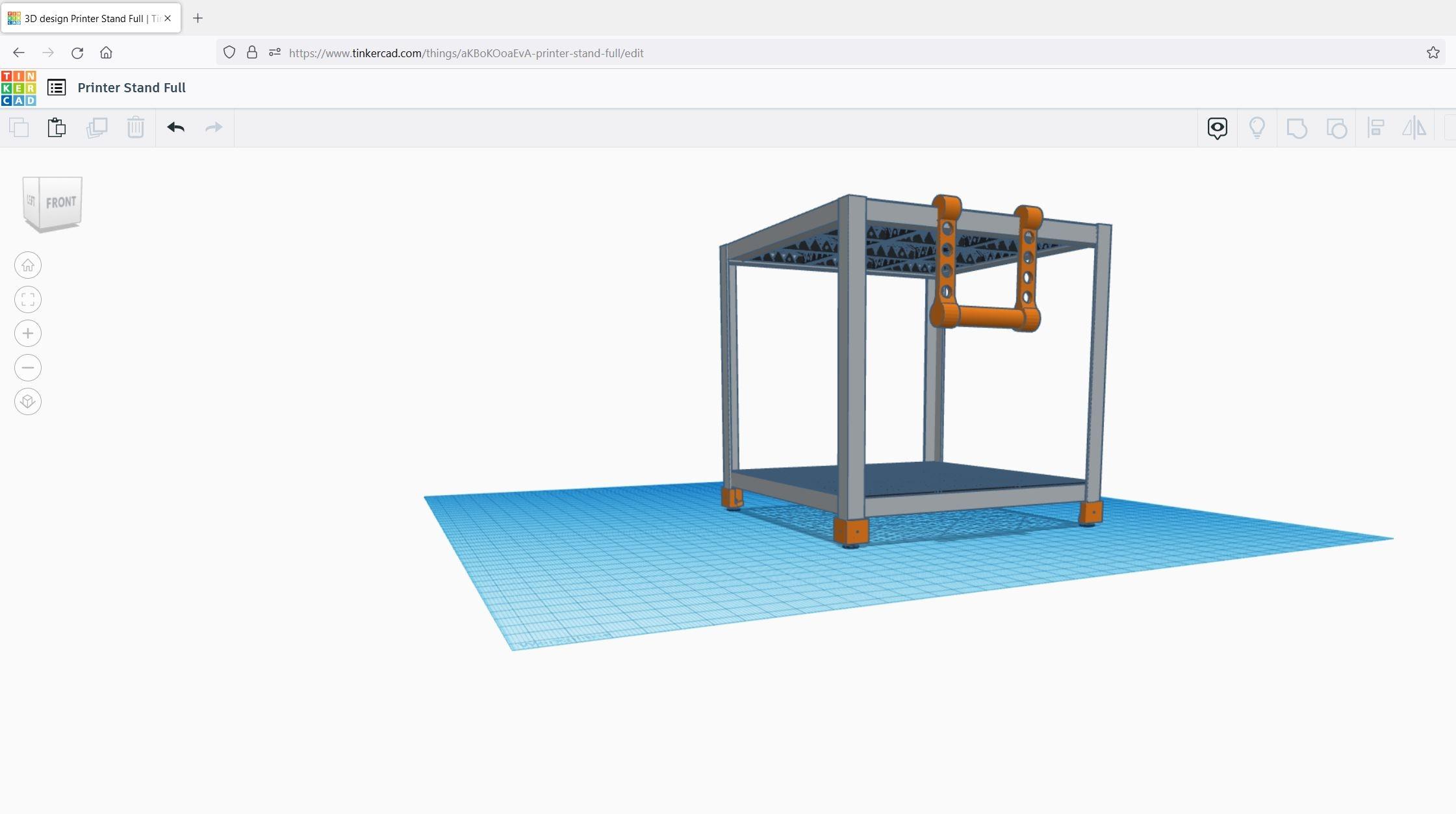This screenshot has height=814, width=1456.
Task: Undo the last action
Action: (175, 127)
